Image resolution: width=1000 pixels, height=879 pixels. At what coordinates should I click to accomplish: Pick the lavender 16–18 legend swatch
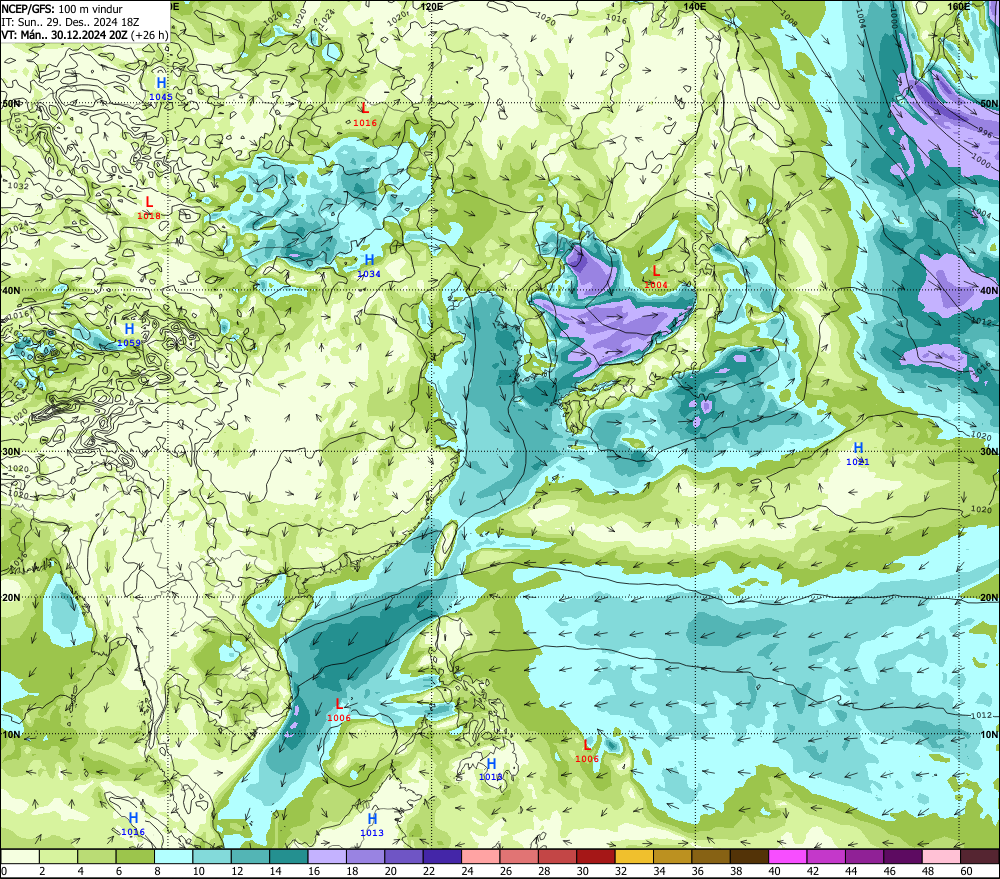tap(327, 856)
